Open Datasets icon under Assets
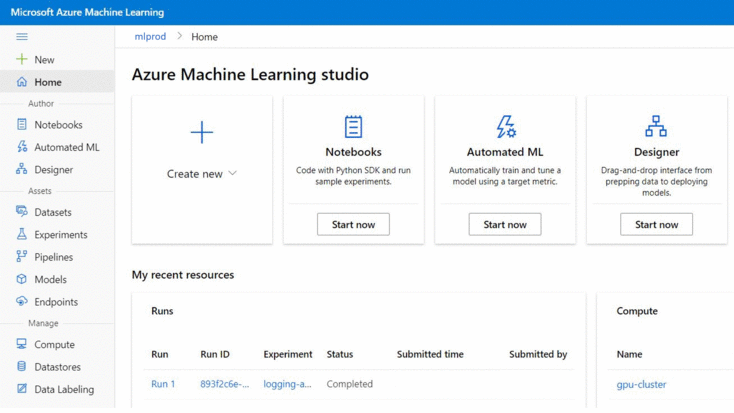 tap(22, 212)
